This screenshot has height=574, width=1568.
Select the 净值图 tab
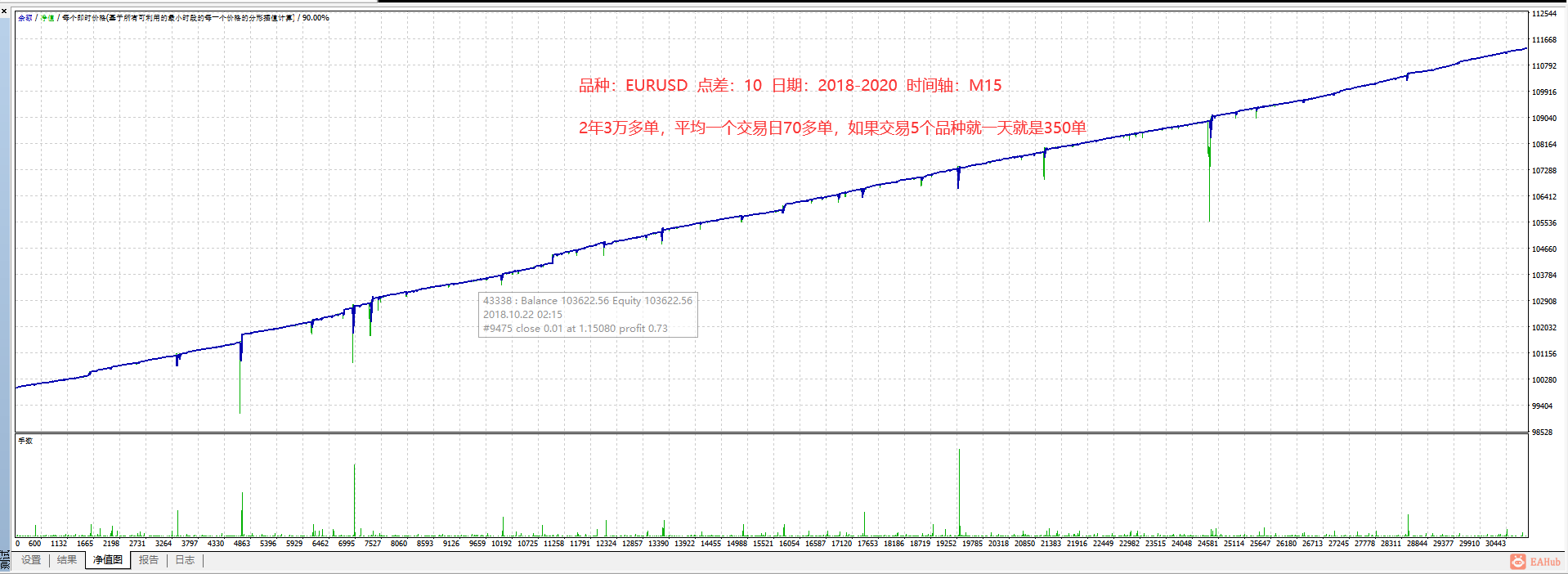pyautogui.click(x=108, y=560)
